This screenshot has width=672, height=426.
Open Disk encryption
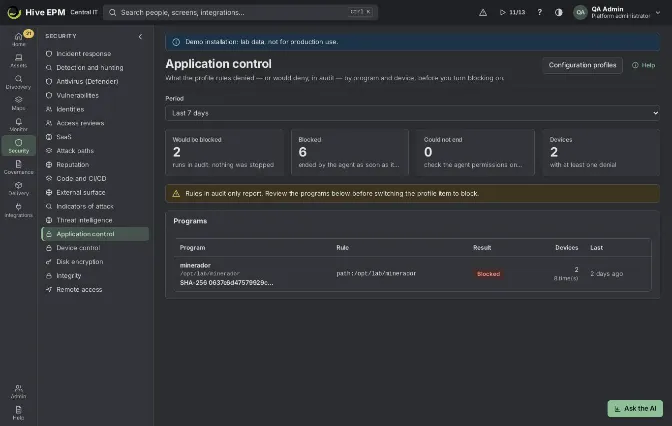[95, 261]
